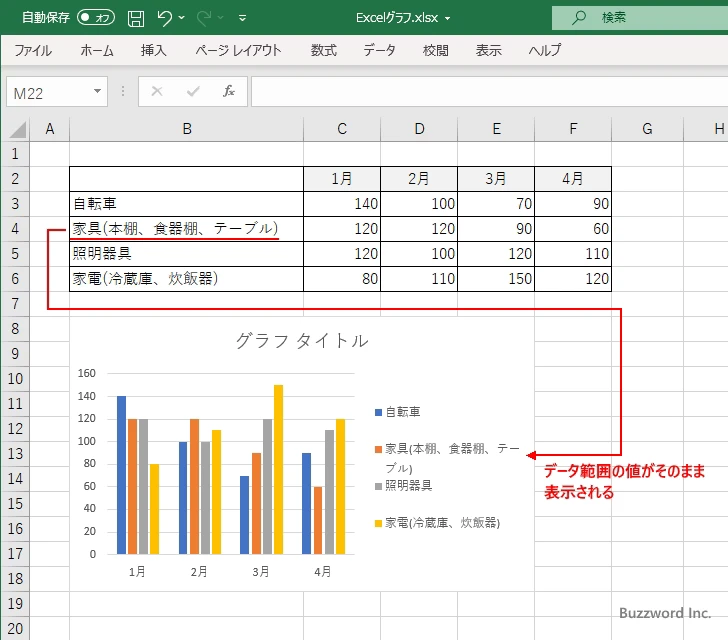Open the 表示 tab
Screen dimensions: 728x640
pos(488,50)
